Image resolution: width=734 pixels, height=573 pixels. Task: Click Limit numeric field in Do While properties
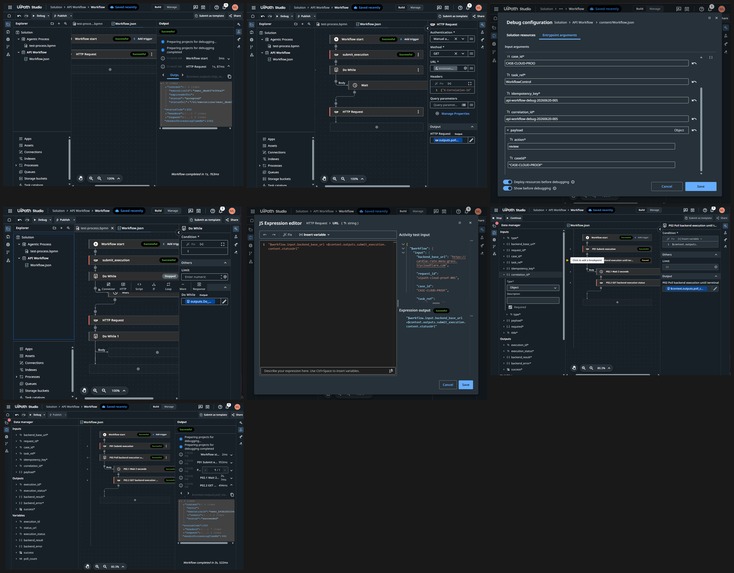coord(201,277)
